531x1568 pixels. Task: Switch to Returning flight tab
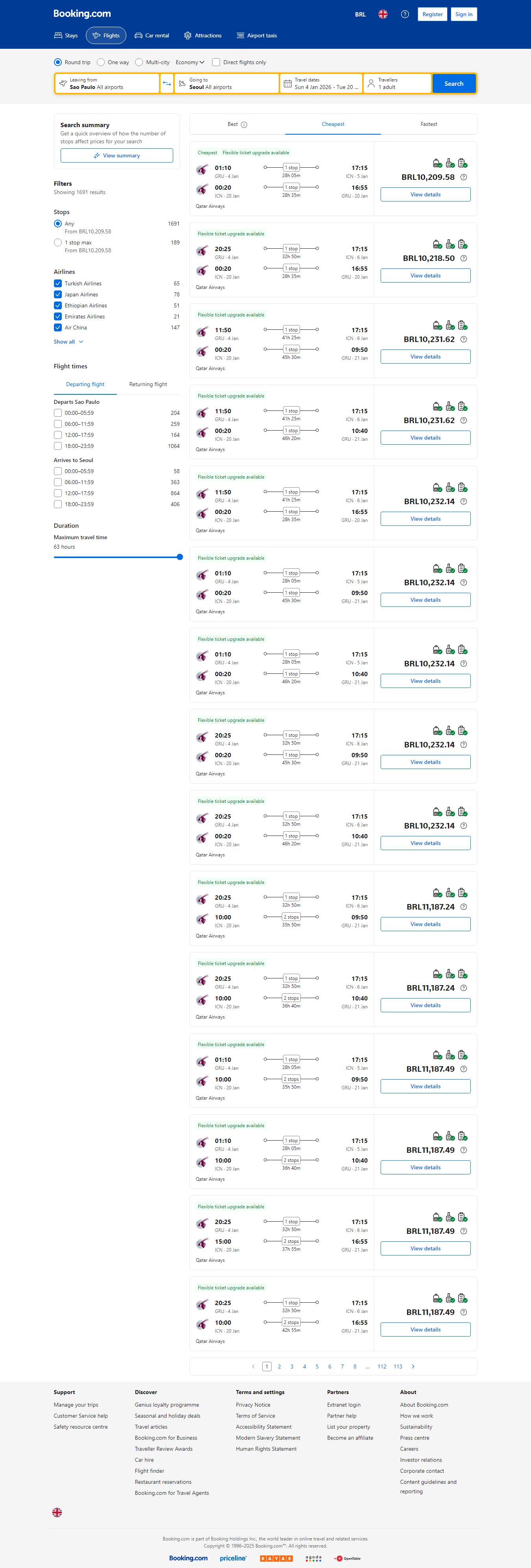[148, 384]
